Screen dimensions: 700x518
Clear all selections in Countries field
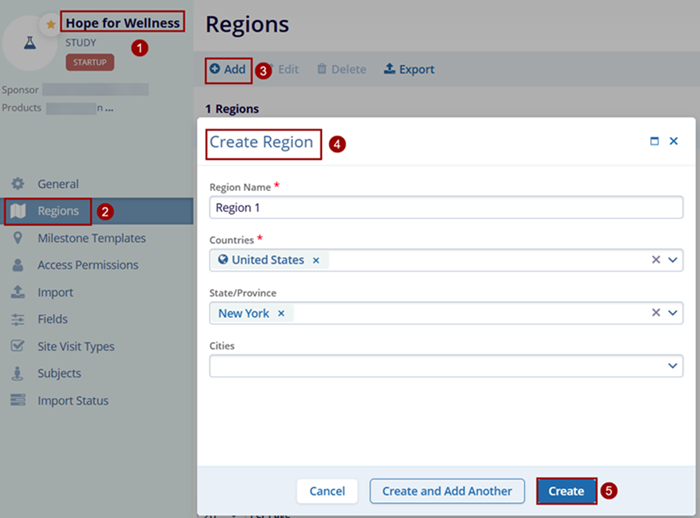pos(656,260)
